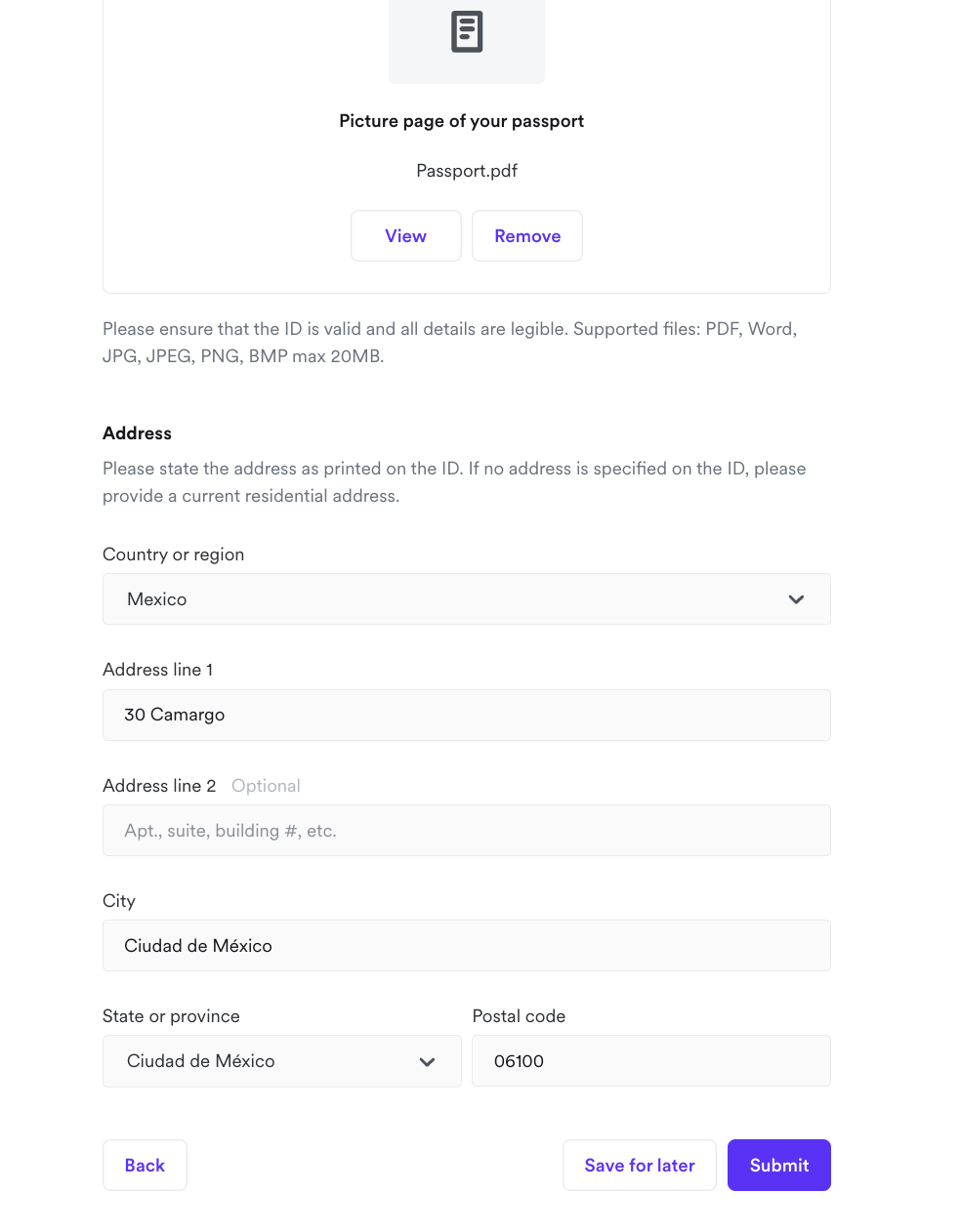Click the Passport.pdf file name
Screen dimensions: 961x1232
coord(467,171)
